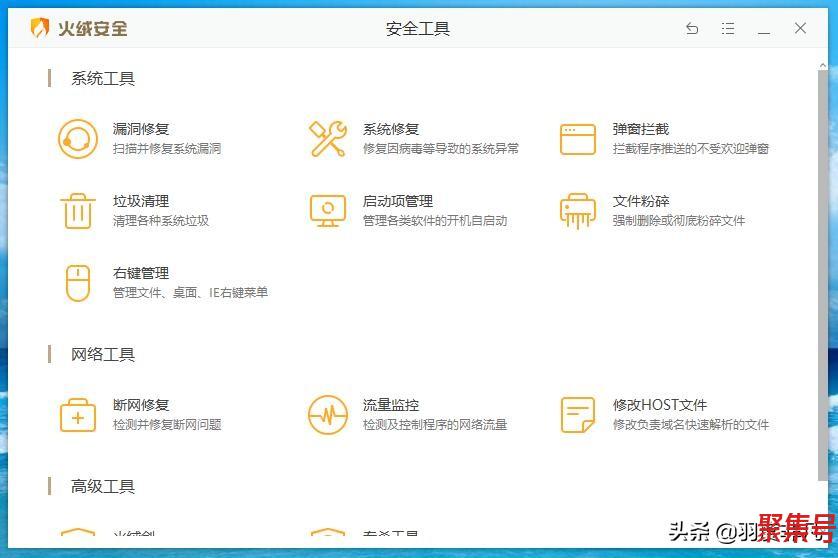Click the 文件粉碎 title text
Screen dimensions: 838x558
point(641,201)
